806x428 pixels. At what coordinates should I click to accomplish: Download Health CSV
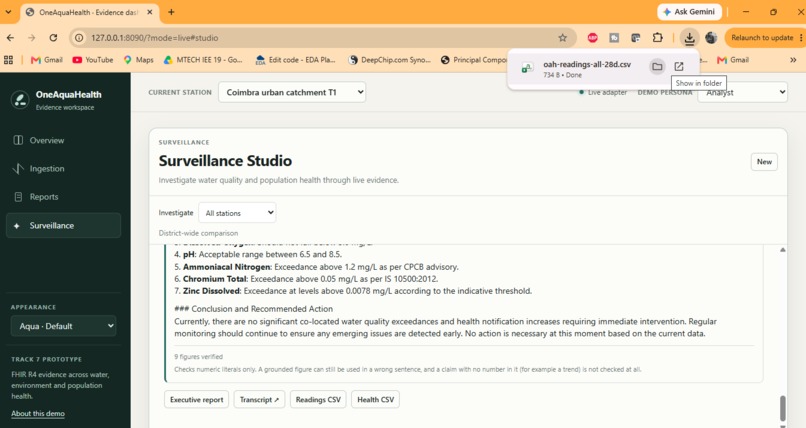coord(375,400)
